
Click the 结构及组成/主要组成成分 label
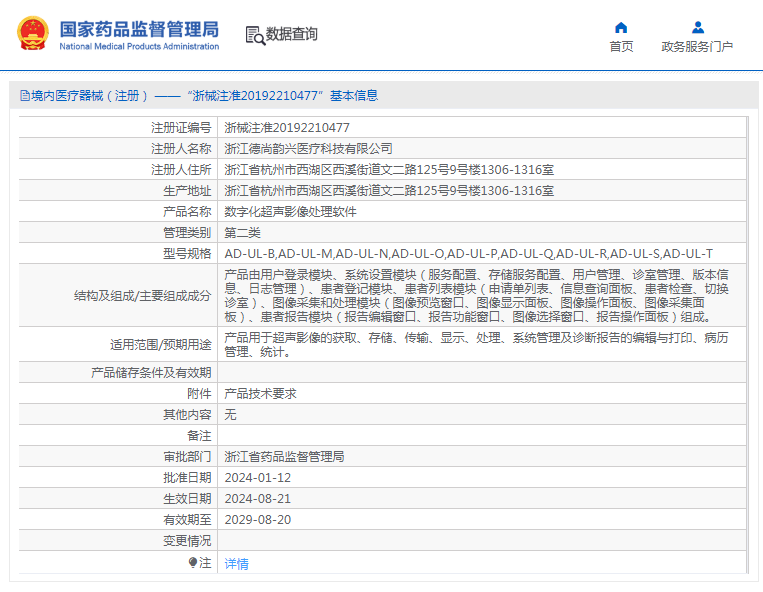click(x=143, y=296)
